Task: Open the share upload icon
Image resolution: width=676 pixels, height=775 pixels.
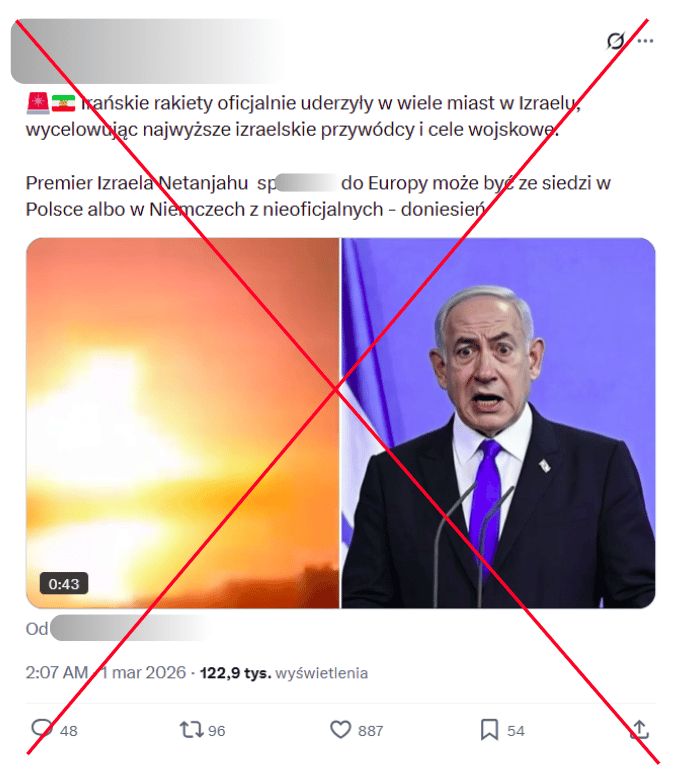Action: point(639,729)
